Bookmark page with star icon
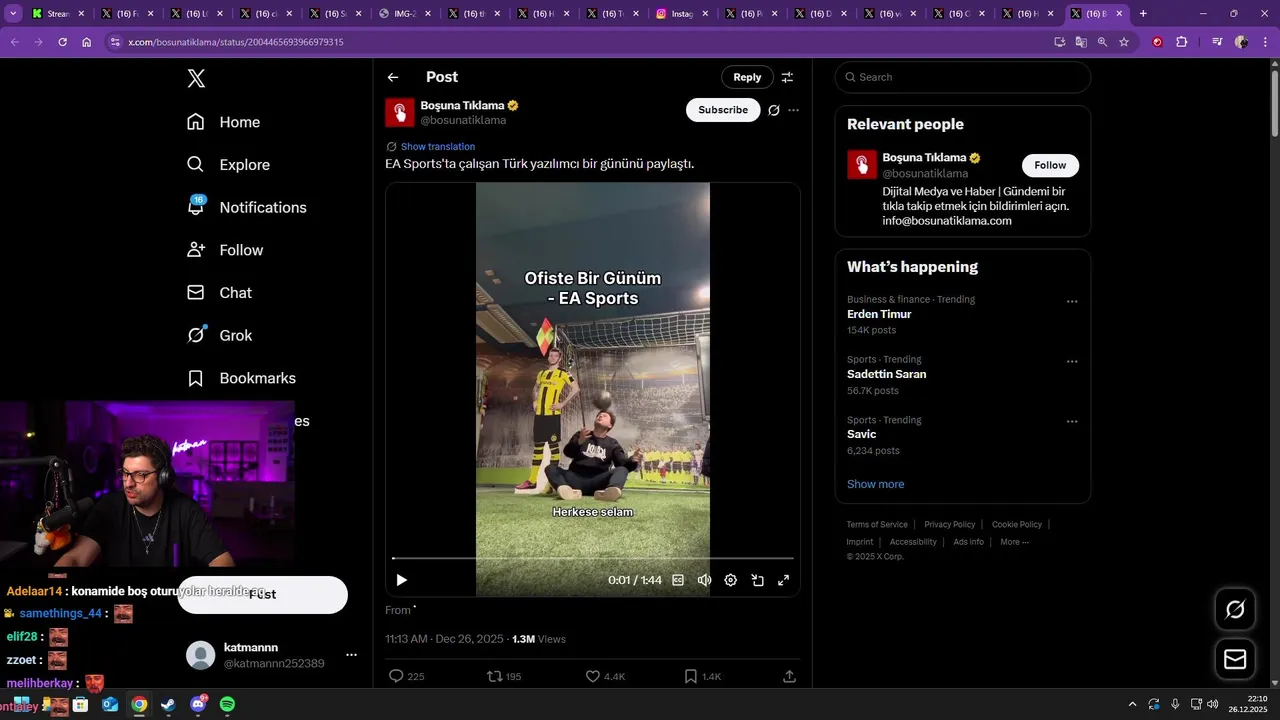The width and height of the screenshot is (1280, 720). [1124, 42]
